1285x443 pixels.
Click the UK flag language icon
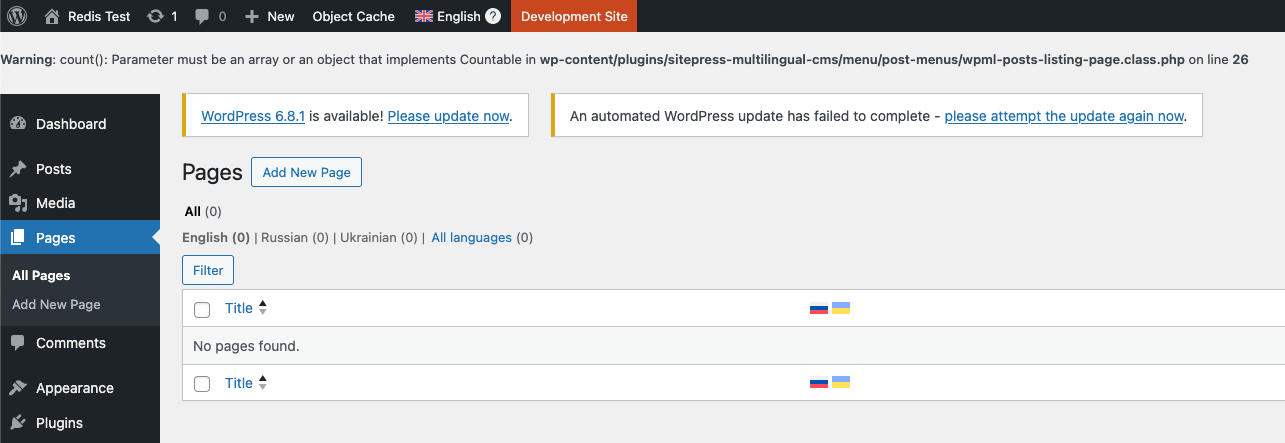[x=424, y=16]
